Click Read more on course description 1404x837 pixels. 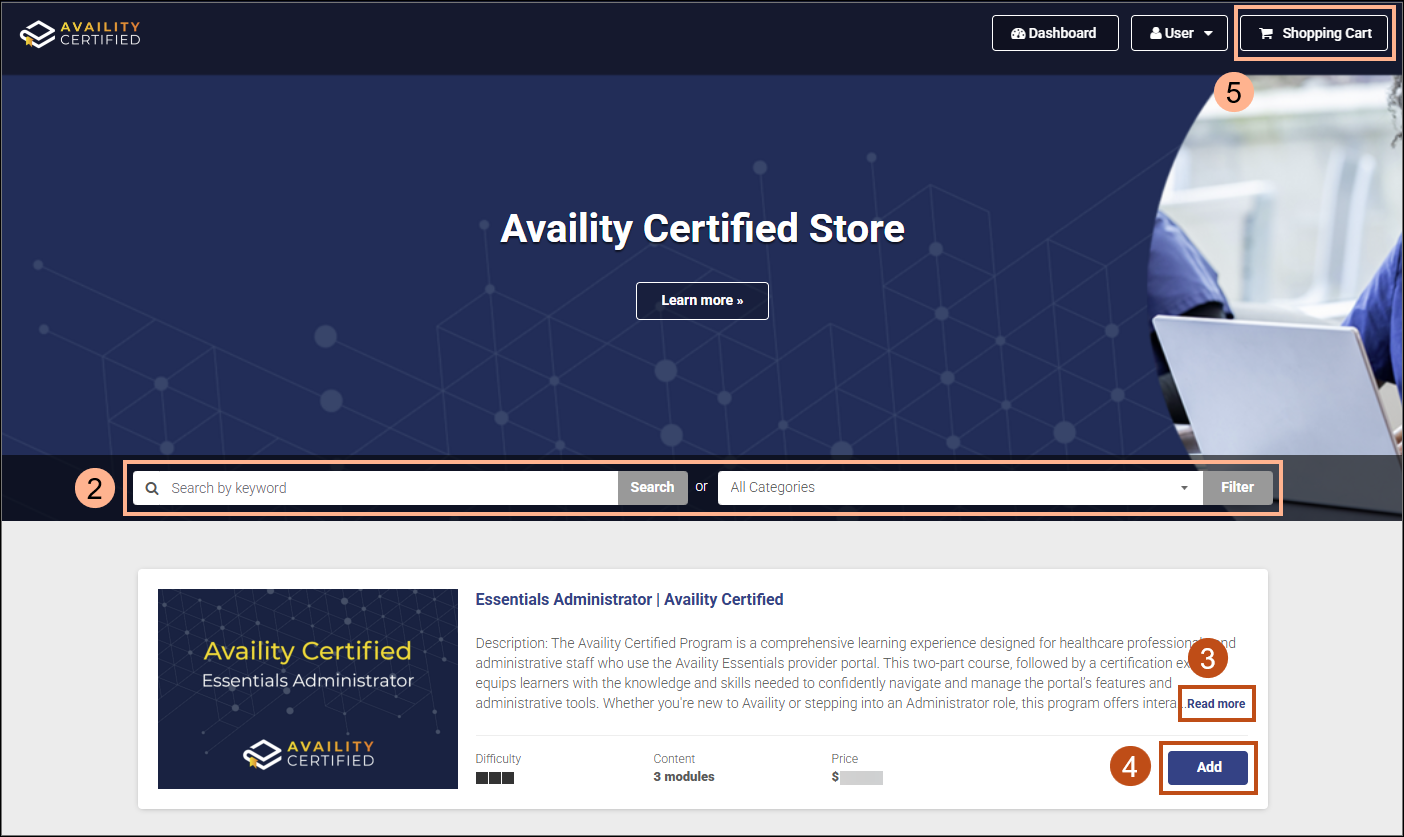(1216, 704)
